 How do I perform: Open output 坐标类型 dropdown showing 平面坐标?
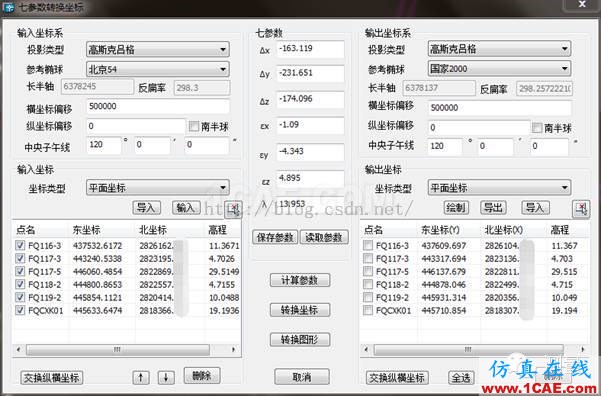coord(499,187)
